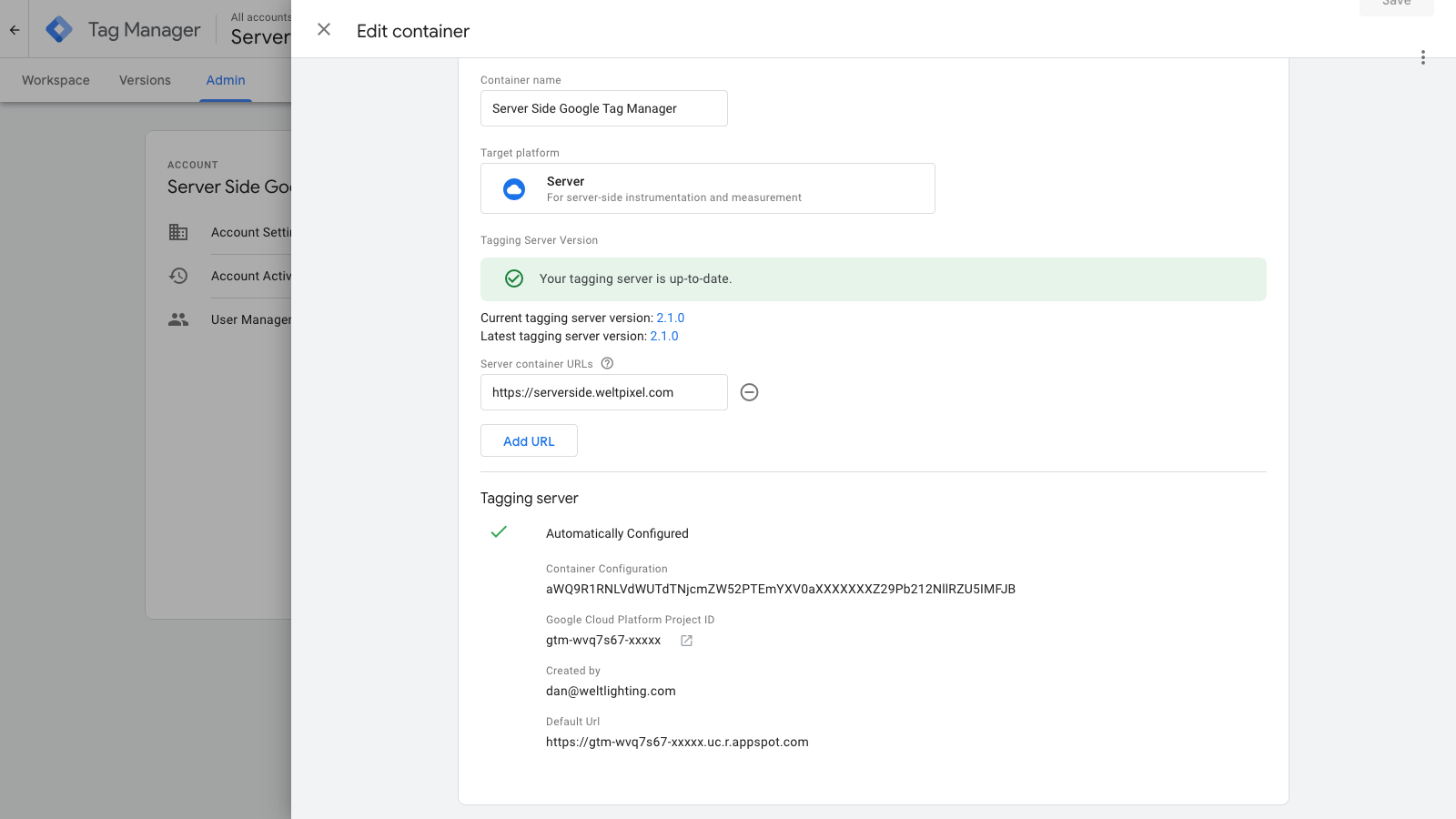1456x819 pixels.
Task: Click the Save button
Action: click(1397, 5)
